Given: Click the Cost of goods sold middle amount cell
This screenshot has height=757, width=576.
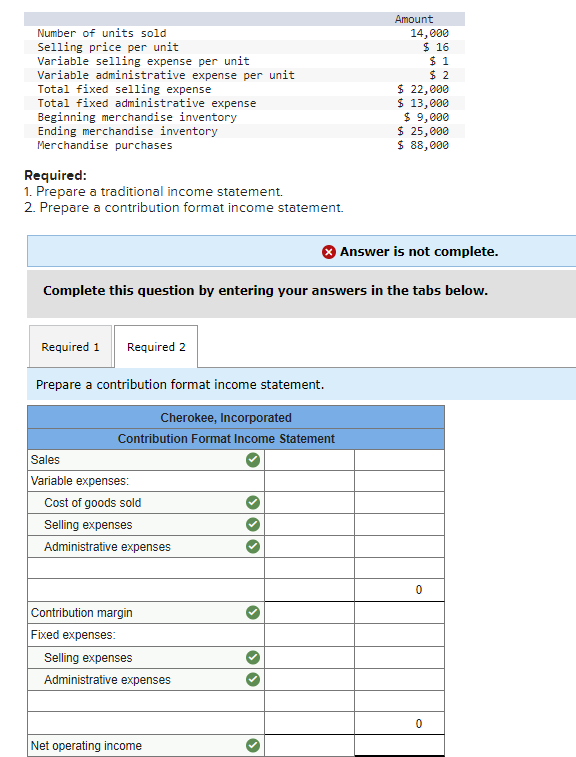Looking at the screenshot, I should 309,503.
